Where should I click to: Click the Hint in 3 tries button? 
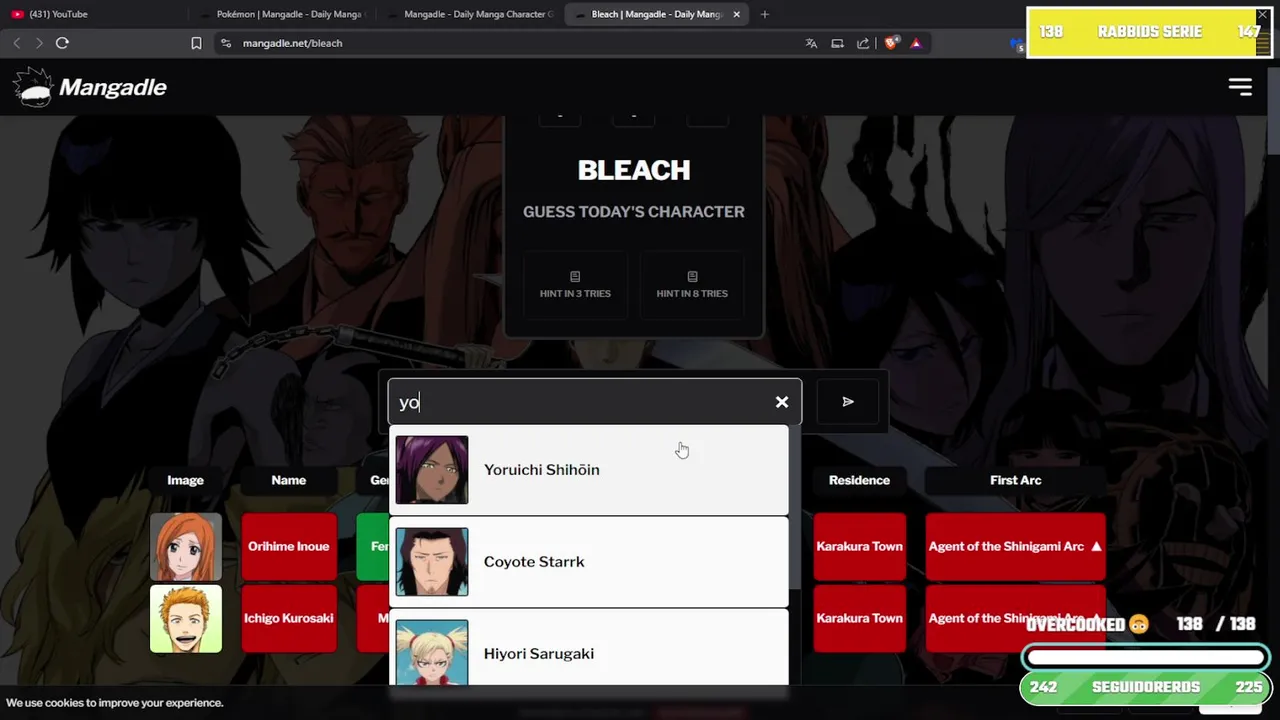575,285
